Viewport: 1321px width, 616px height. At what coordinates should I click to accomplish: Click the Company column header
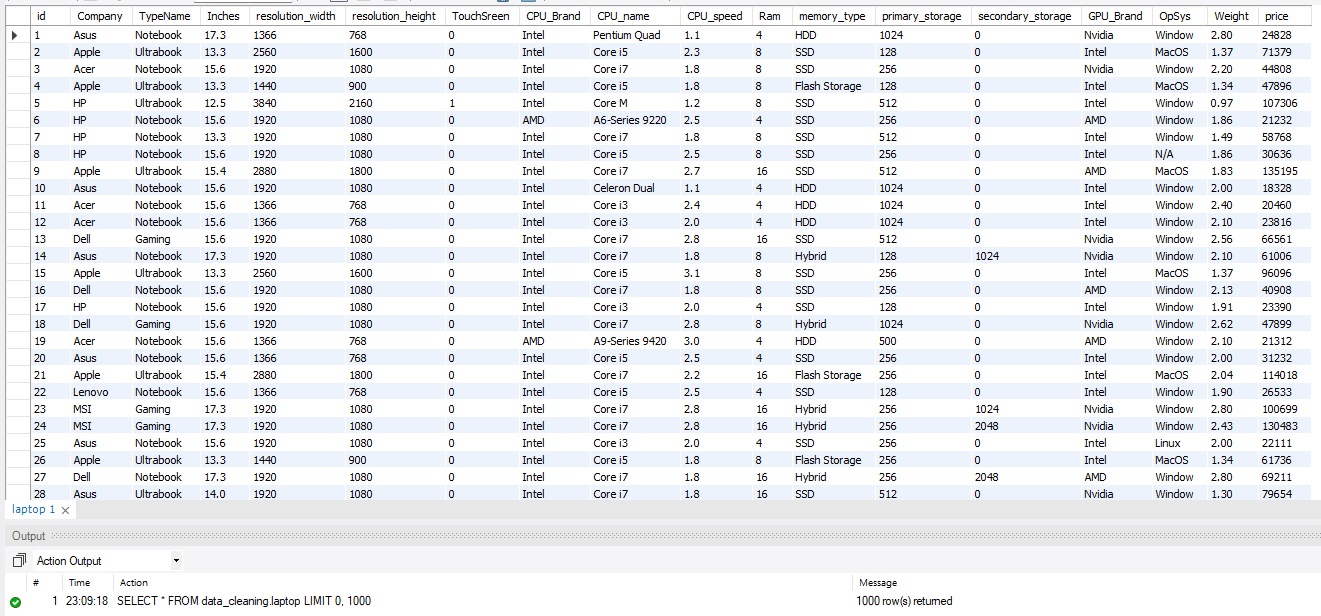(100, 16)
